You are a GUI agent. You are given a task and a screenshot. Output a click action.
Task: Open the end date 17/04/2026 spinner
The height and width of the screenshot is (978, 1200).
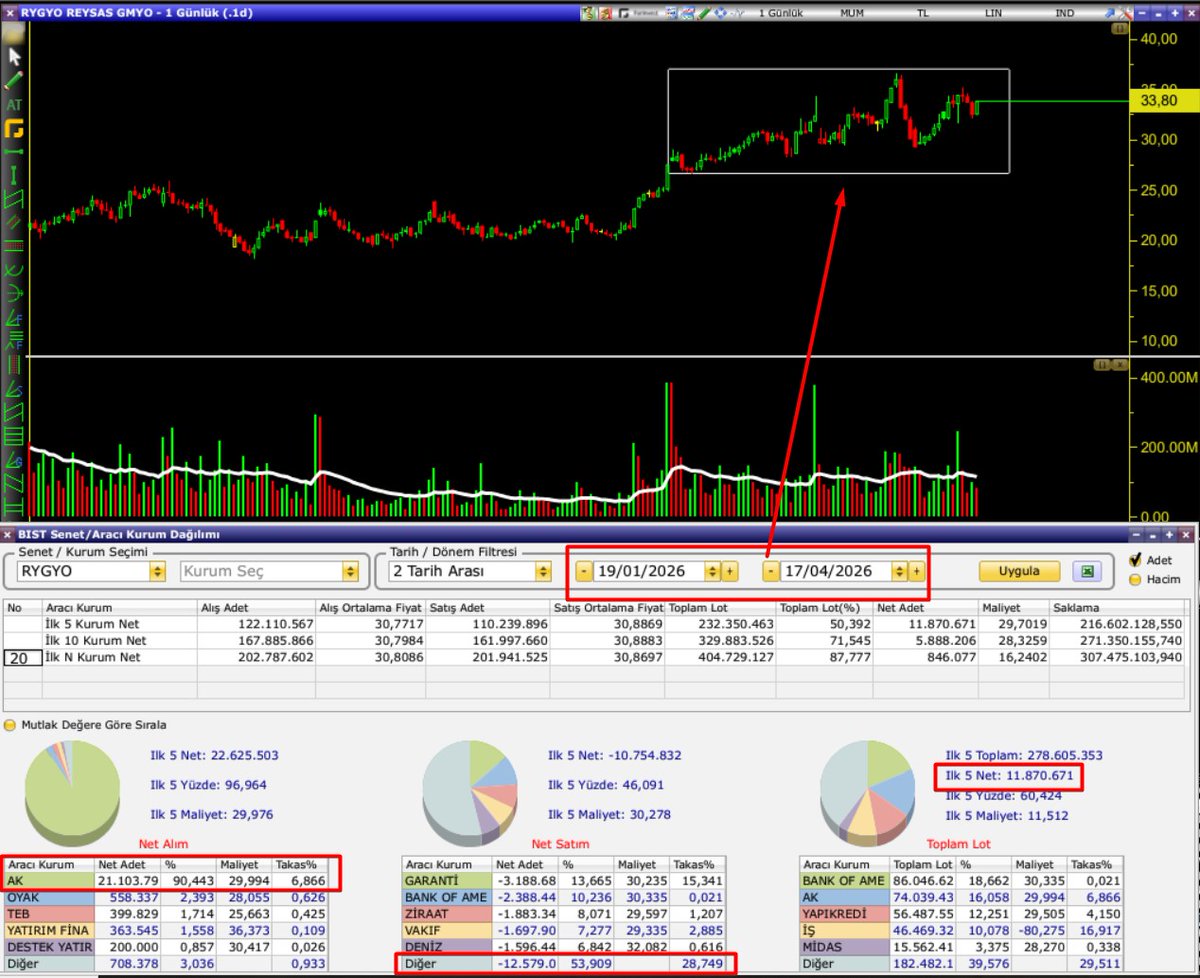point(899,571)
